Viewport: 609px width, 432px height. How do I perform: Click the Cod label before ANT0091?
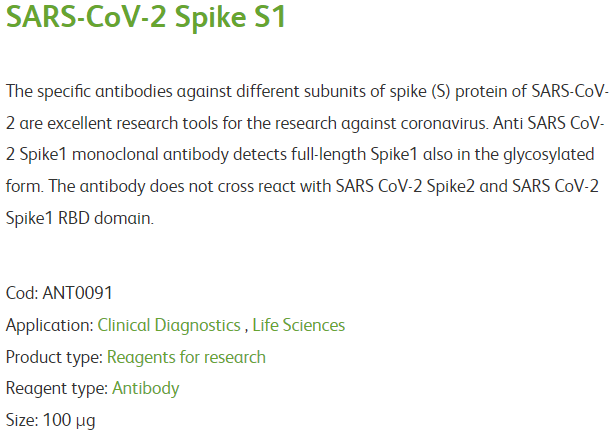coord(22,293)
